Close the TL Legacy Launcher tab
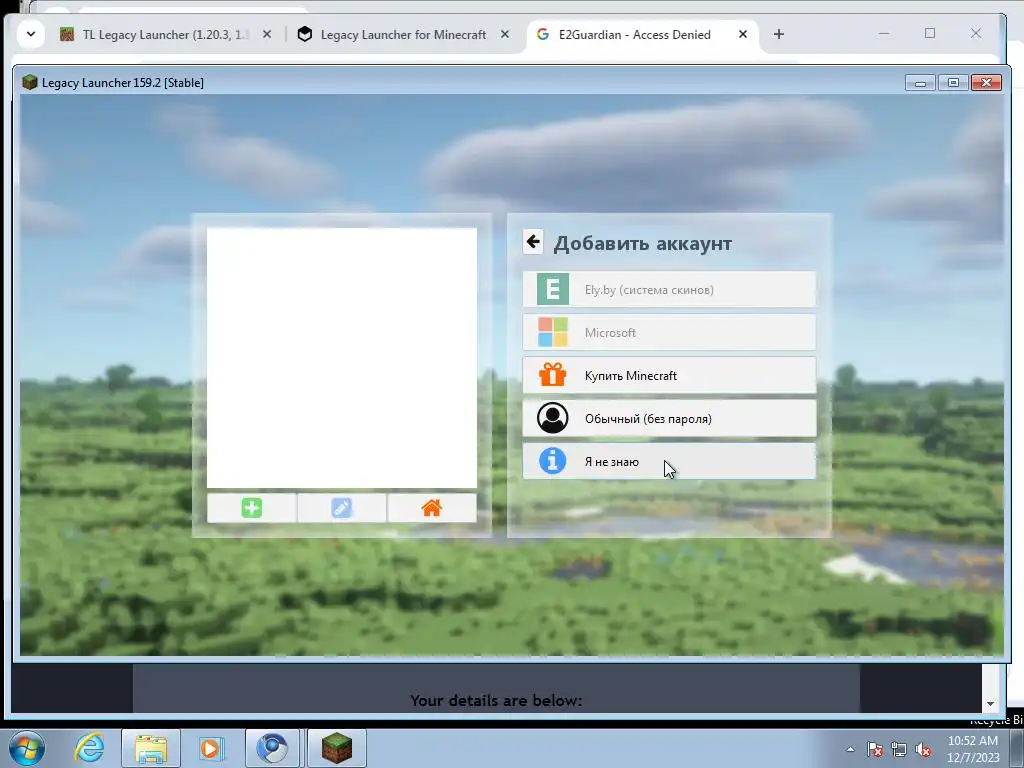 267,35
